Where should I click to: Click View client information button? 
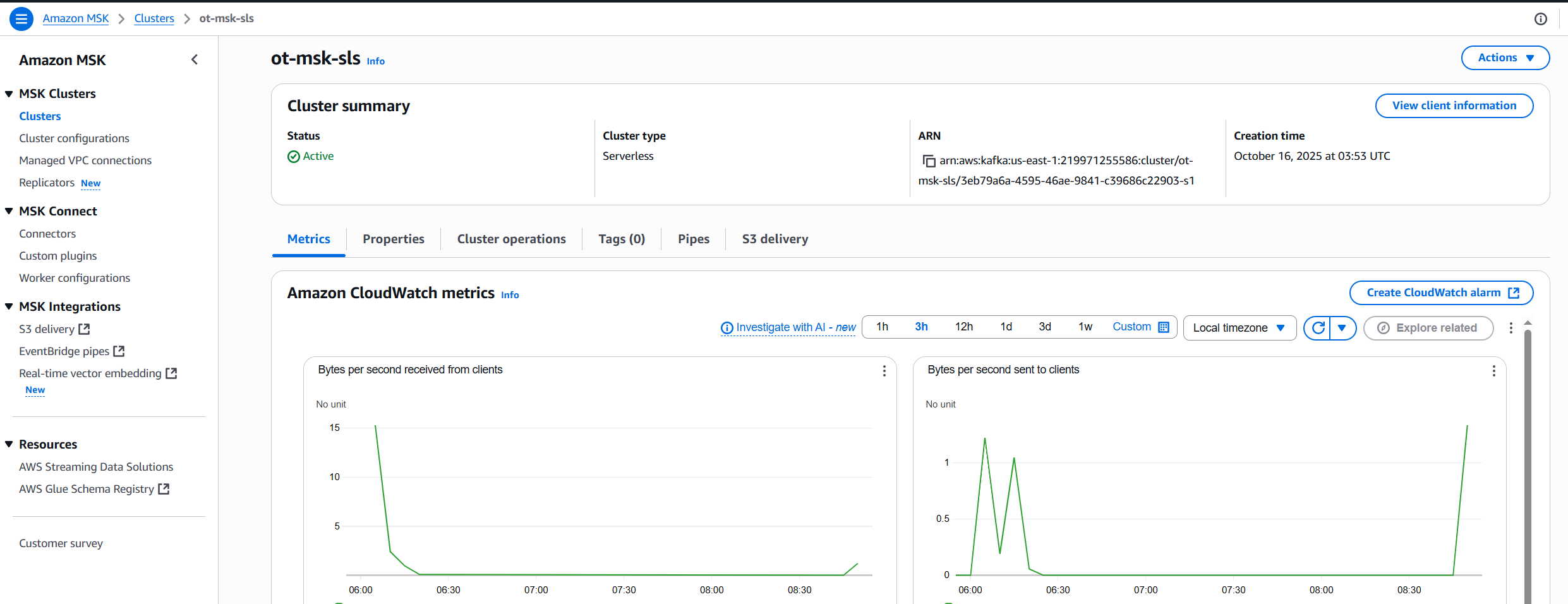click(1454, 106)
